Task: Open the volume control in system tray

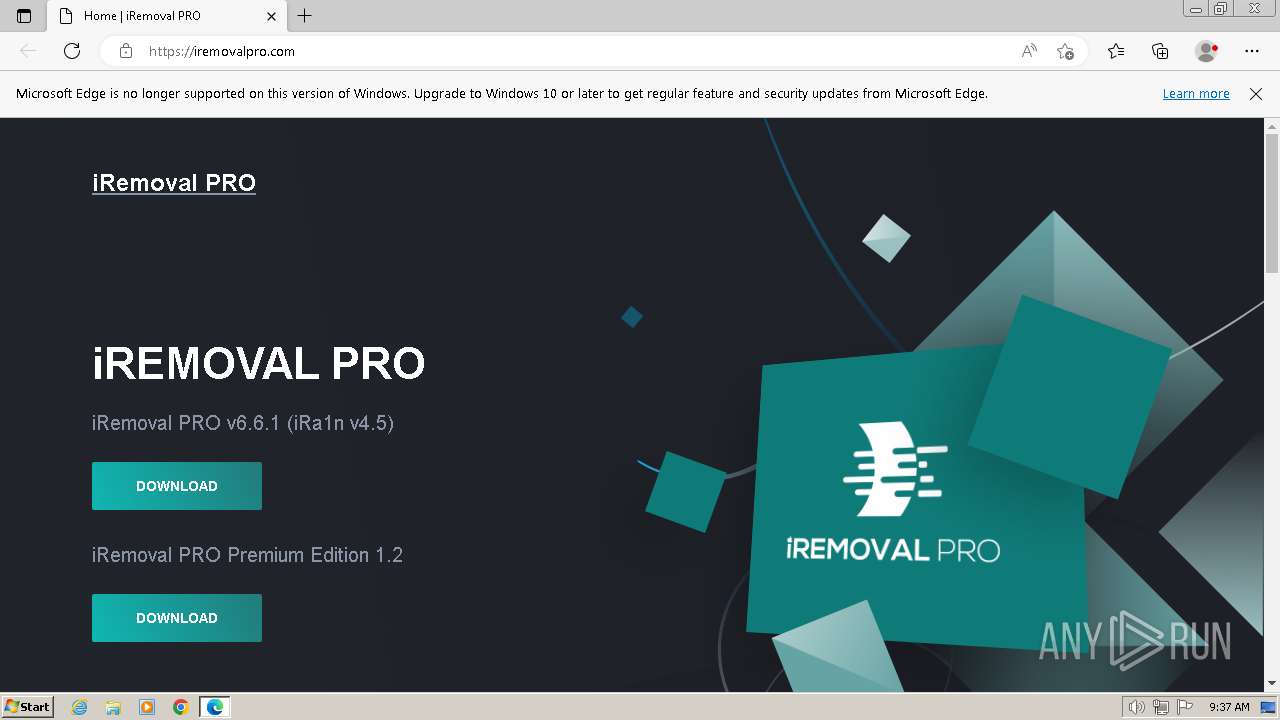Action: tap(1138, 707)
